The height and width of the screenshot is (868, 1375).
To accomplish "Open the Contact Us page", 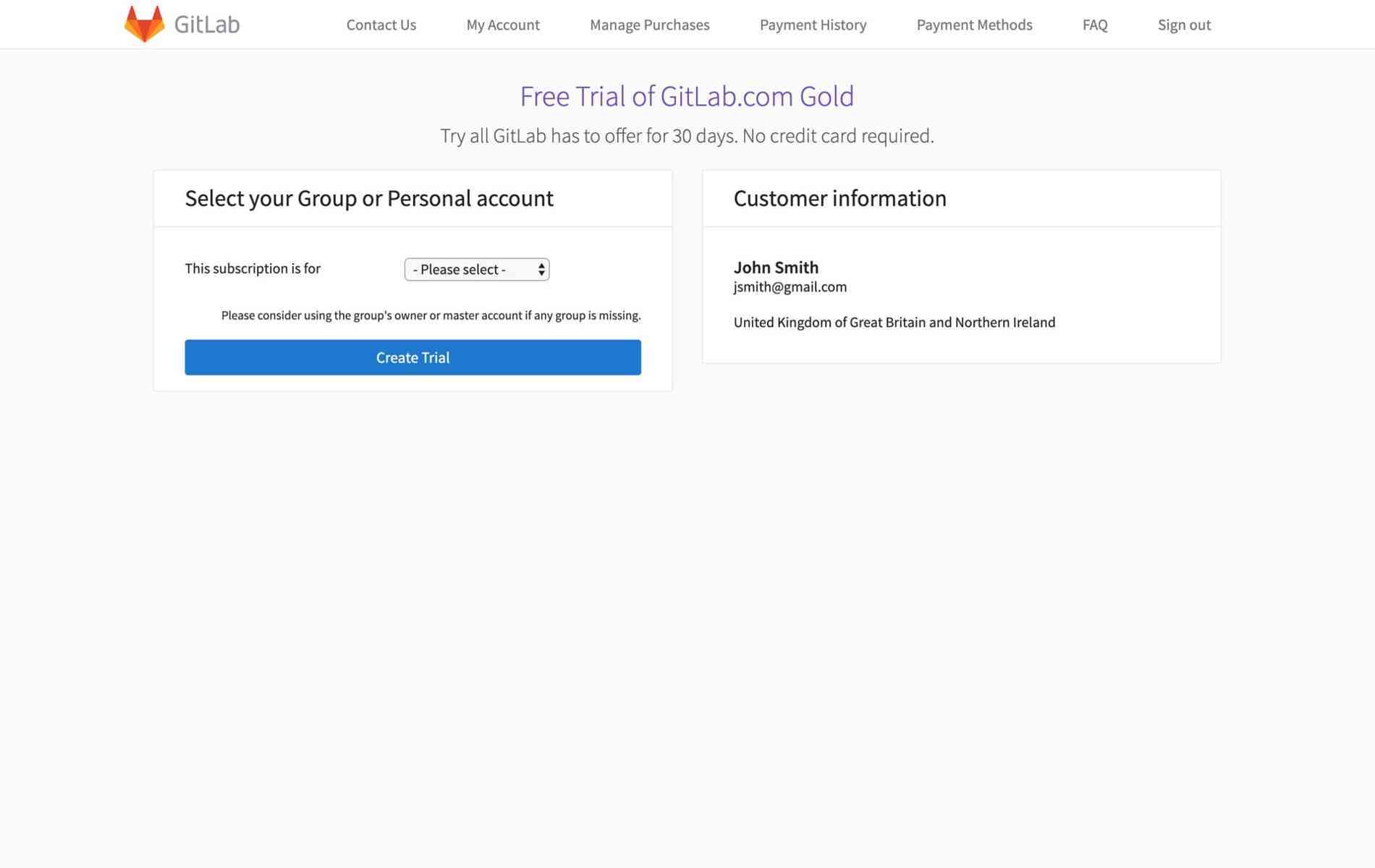I will (x=381, y=24).
